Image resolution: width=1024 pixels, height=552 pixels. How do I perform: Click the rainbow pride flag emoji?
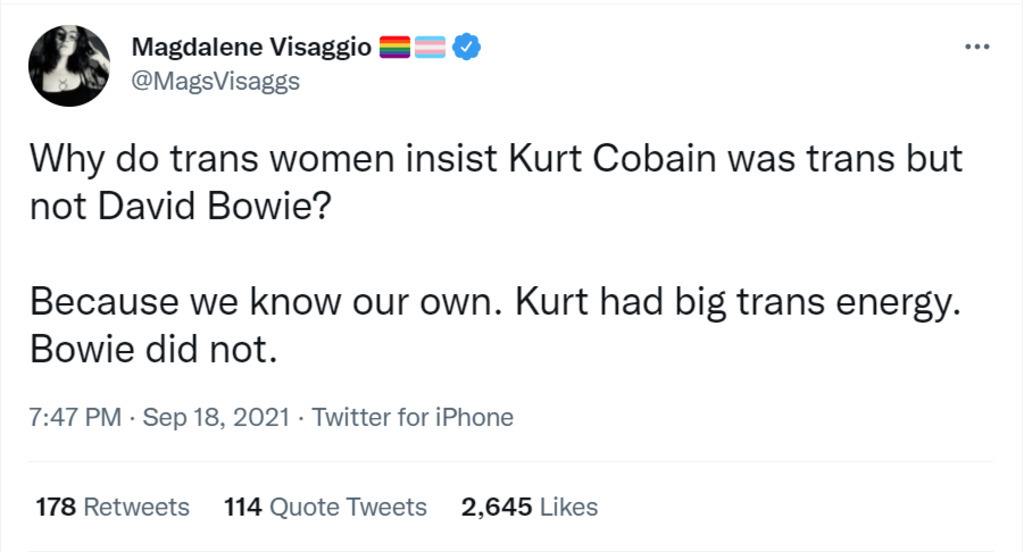point(397,47)
